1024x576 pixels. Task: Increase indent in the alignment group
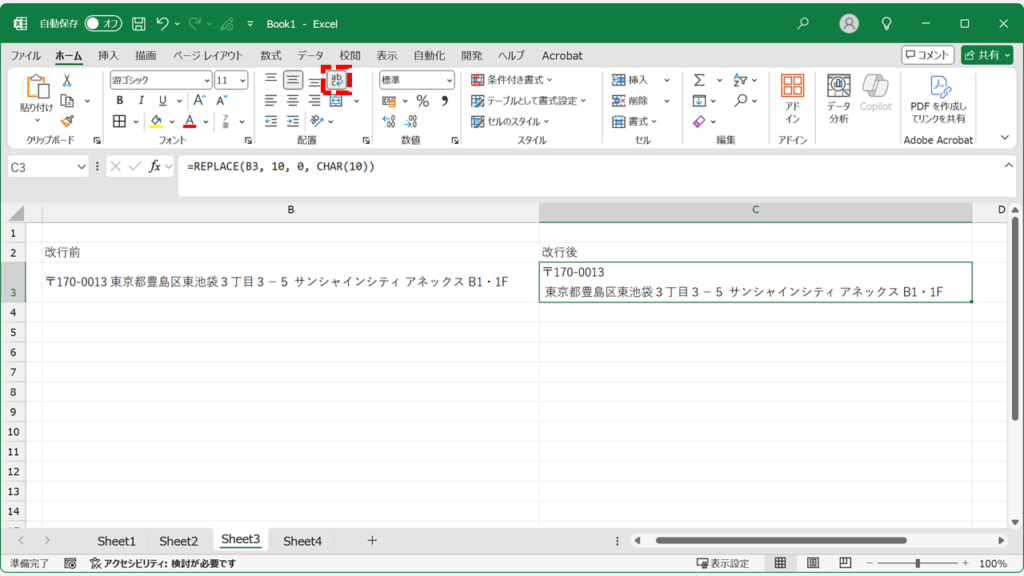click(x=293, y=121)
